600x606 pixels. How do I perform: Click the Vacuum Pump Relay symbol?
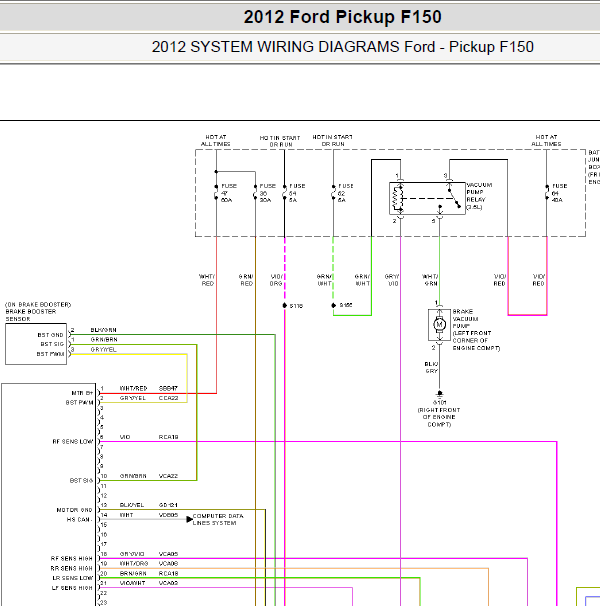click(x=419, y=198)
